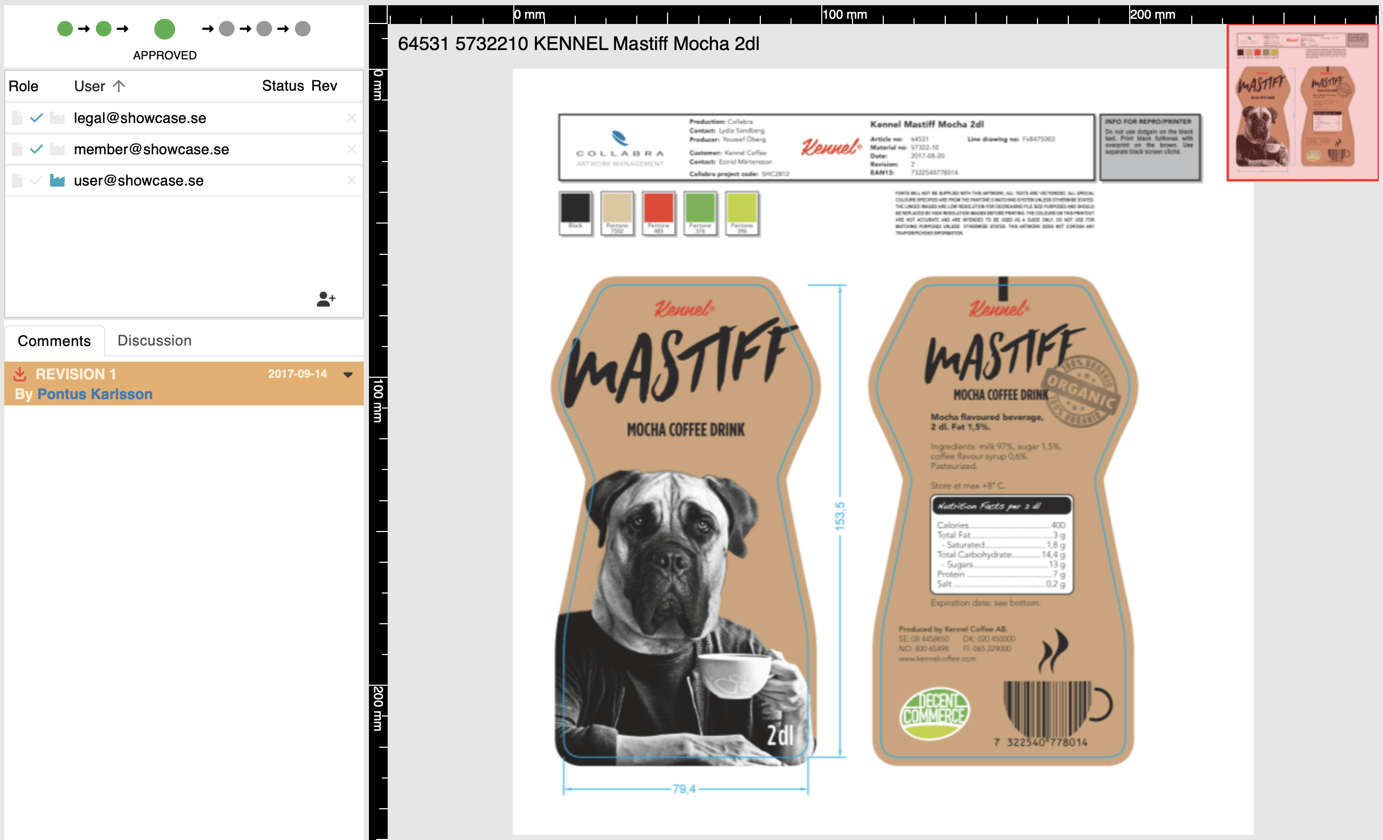Collapse the REVISION 1 comment section

pyautogui.click(x=347, y=377)
